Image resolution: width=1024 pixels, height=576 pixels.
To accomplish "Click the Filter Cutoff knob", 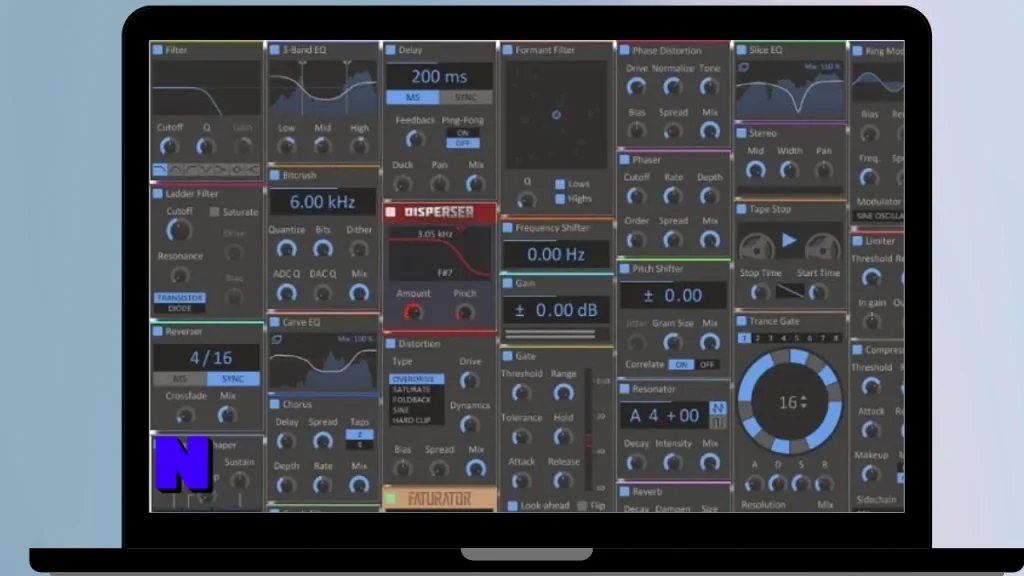I will tap(169, 146).
